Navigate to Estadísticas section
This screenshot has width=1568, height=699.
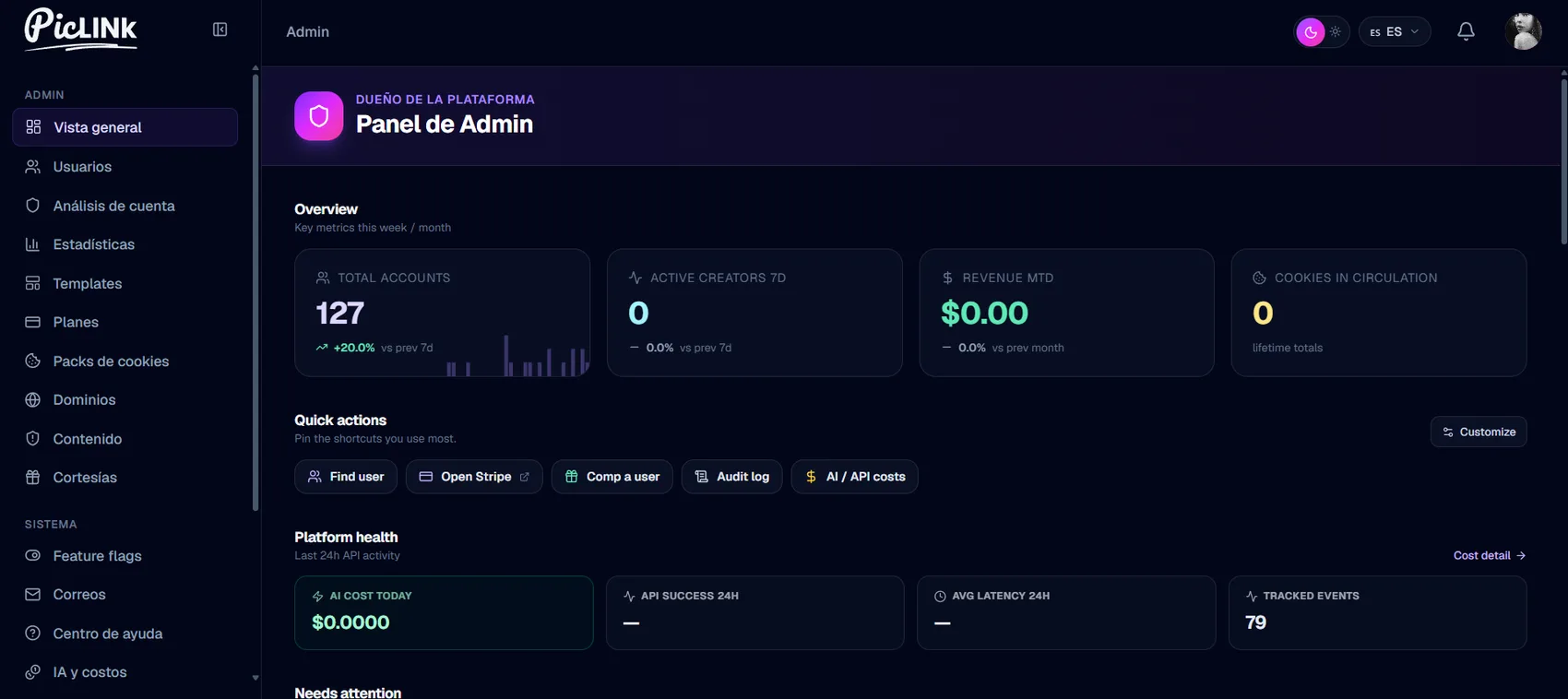pyautogui.click(x=125, y=244)
